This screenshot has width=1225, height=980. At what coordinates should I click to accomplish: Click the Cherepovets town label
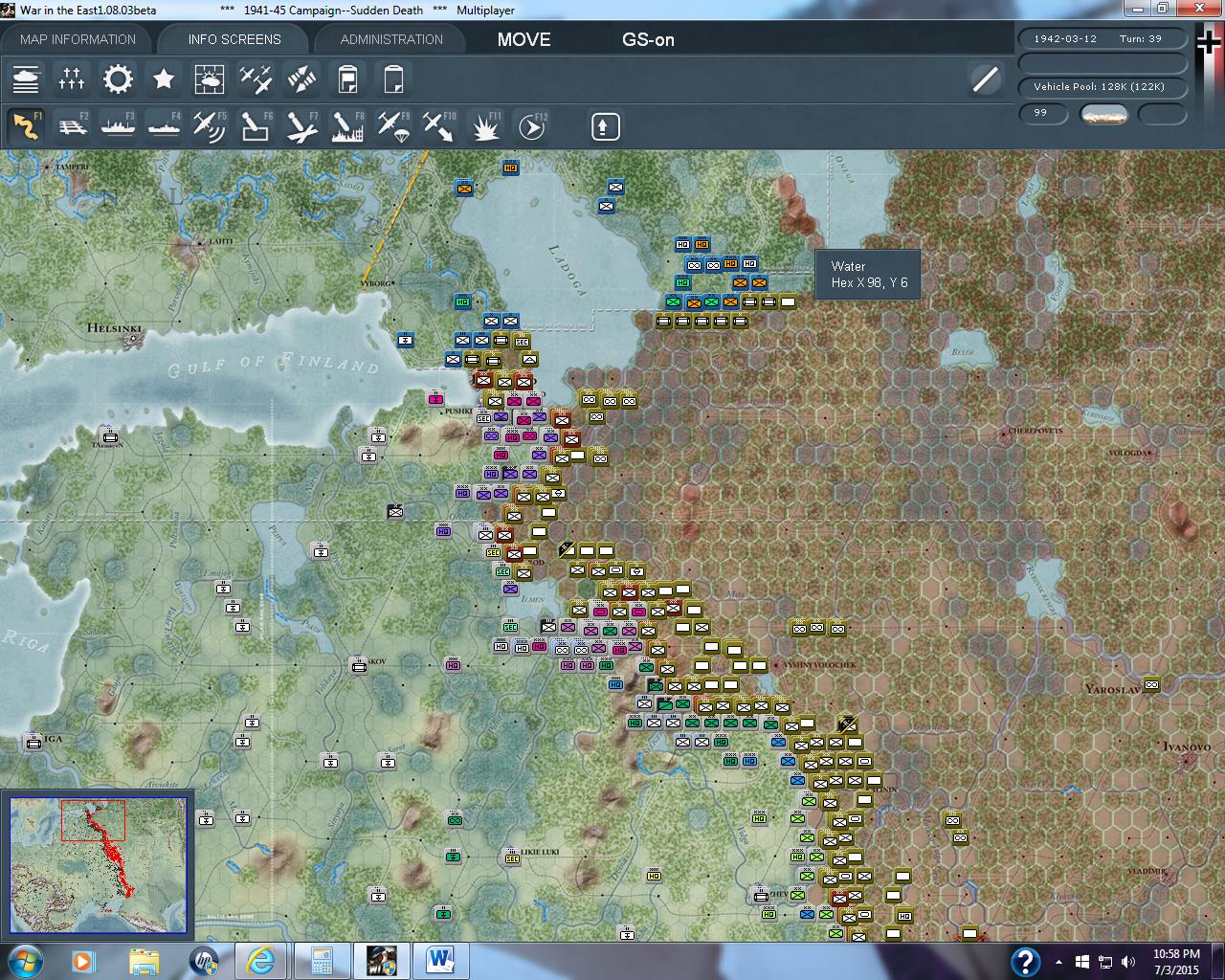point(1036,431)
